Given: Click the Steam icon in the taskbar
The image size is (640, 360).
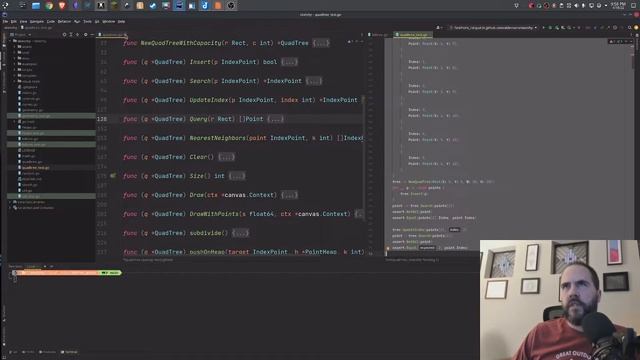Looking at the screenshot, I should pos(153,5).
